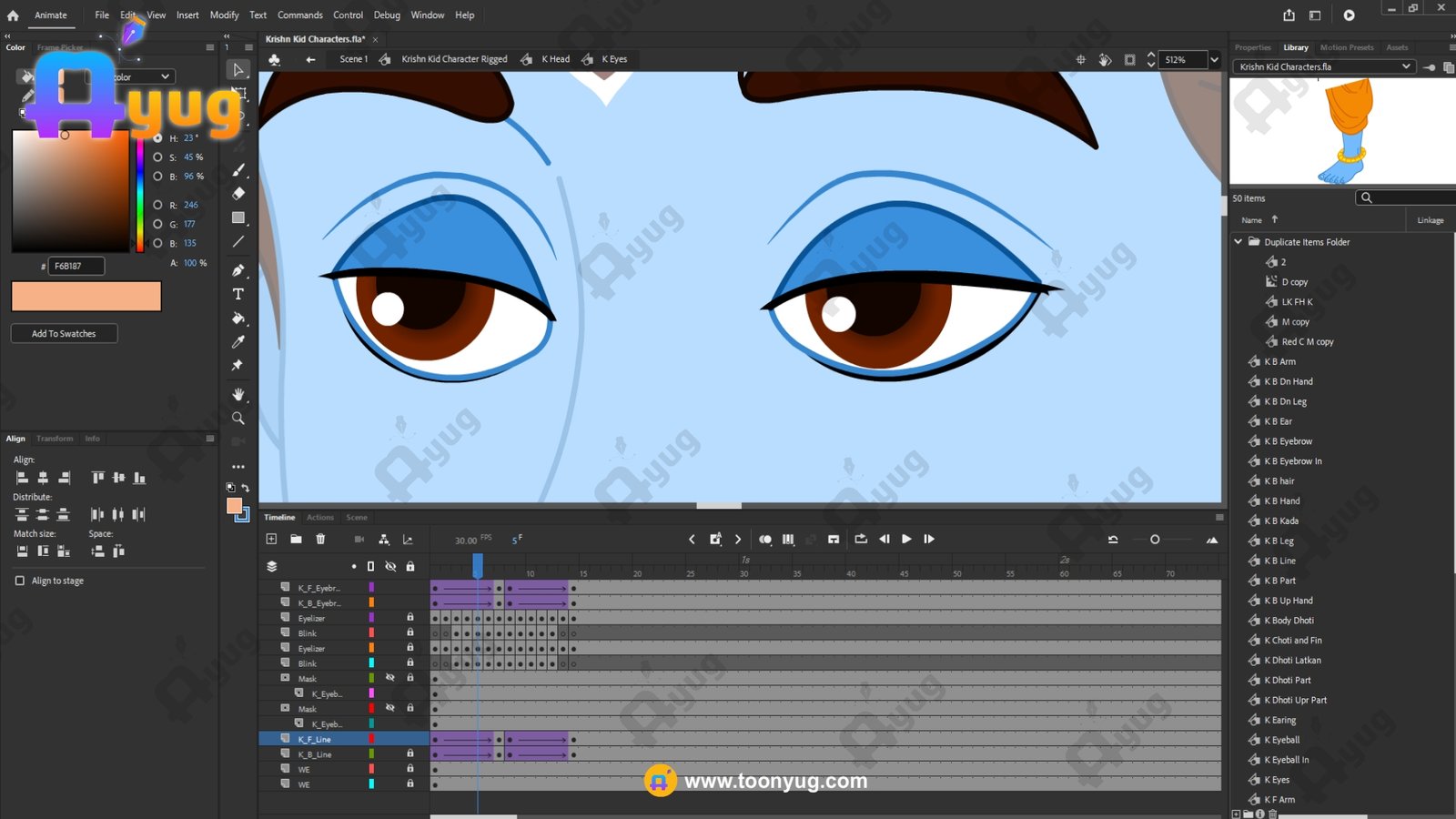Image resolution: width=1456 pixels, height=819 pixels.
Task: Unlock the first Eyelizer layer
Action: [410, 617]
